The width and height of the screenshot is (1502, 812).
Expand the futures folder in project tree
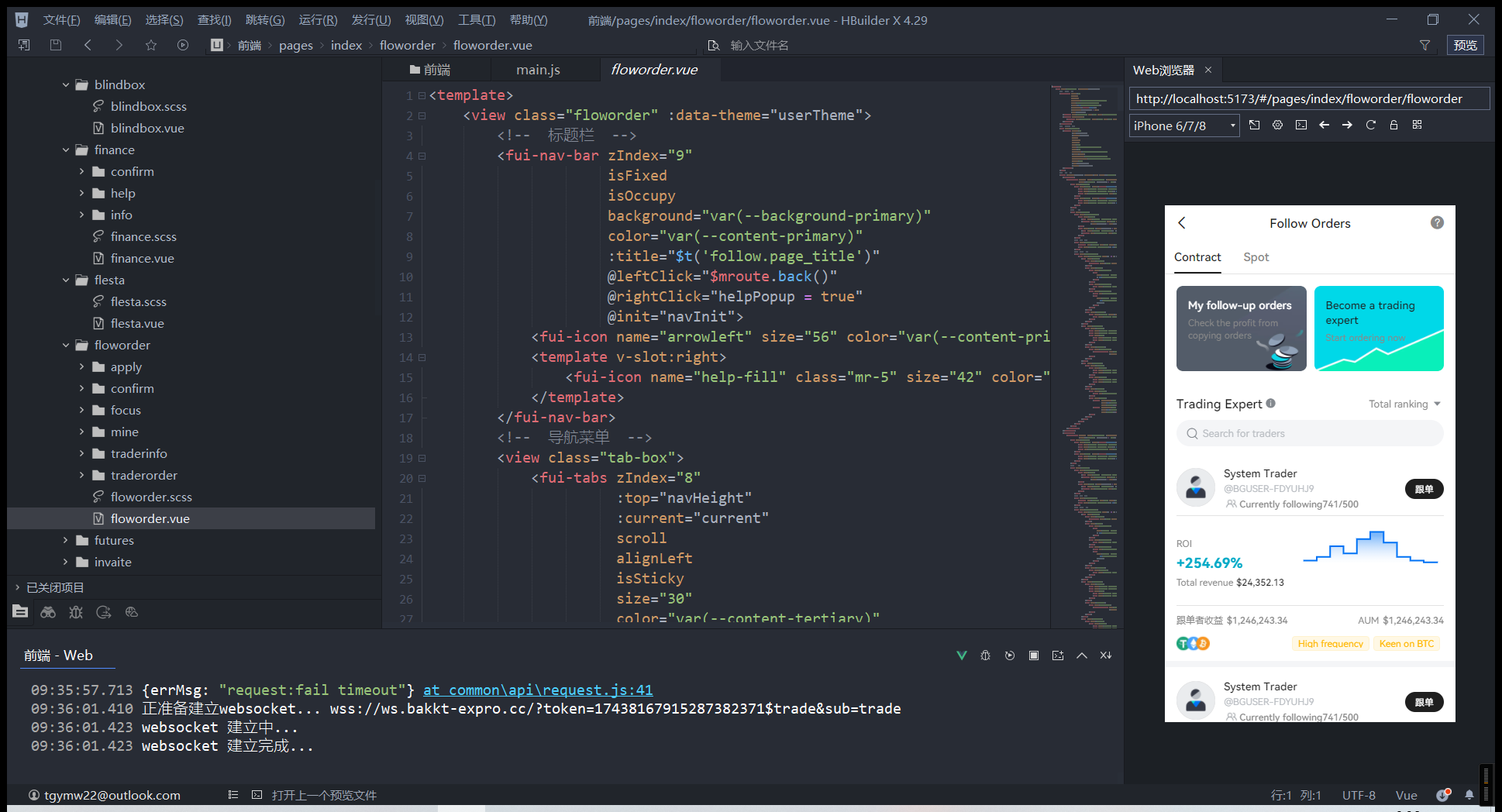(66, 540)
